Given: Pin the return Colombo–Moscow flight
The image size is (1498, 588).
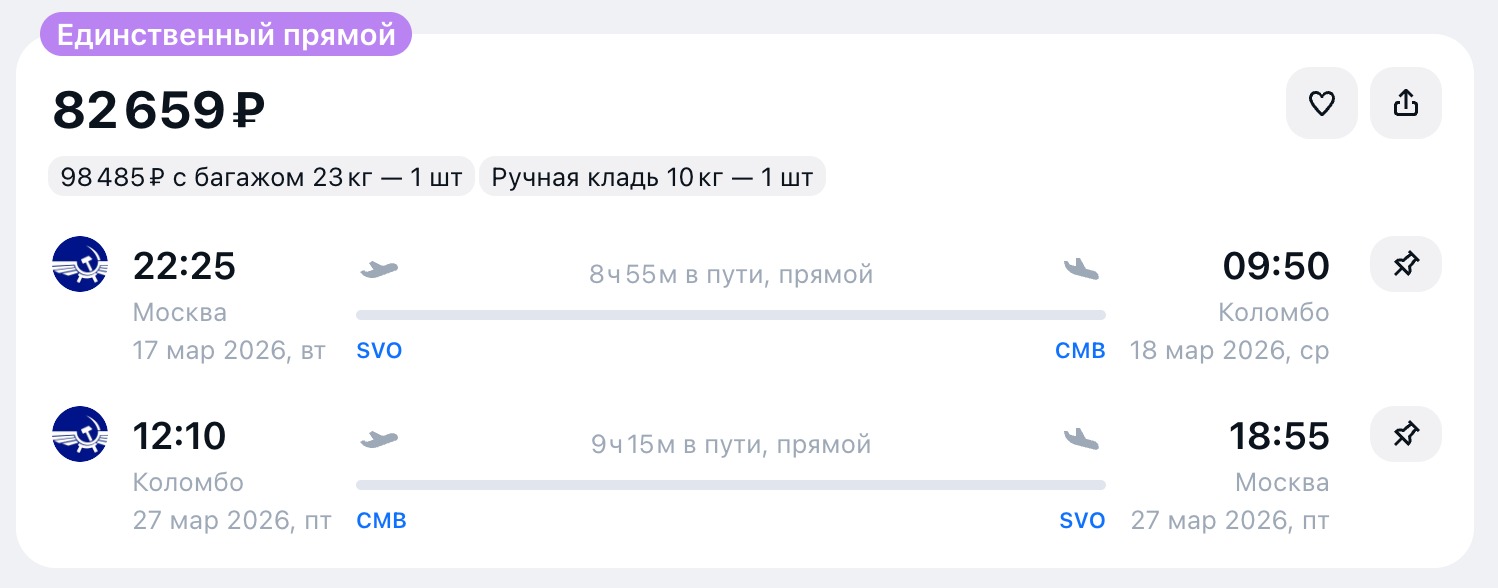Looking at the screenshot, I should (1406, 434).
